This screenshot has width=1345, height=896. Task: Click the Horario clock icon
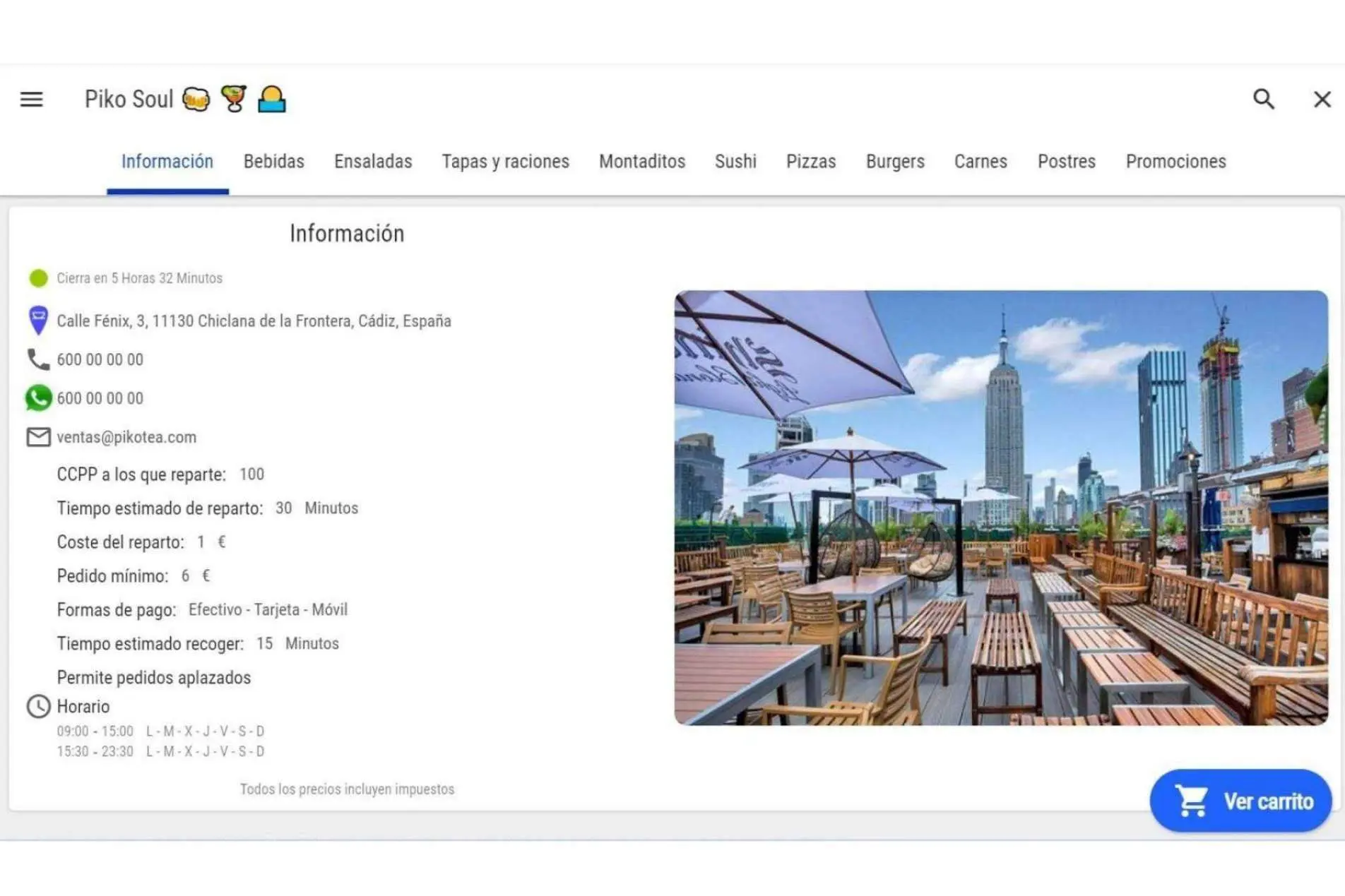tap(38, 706)
